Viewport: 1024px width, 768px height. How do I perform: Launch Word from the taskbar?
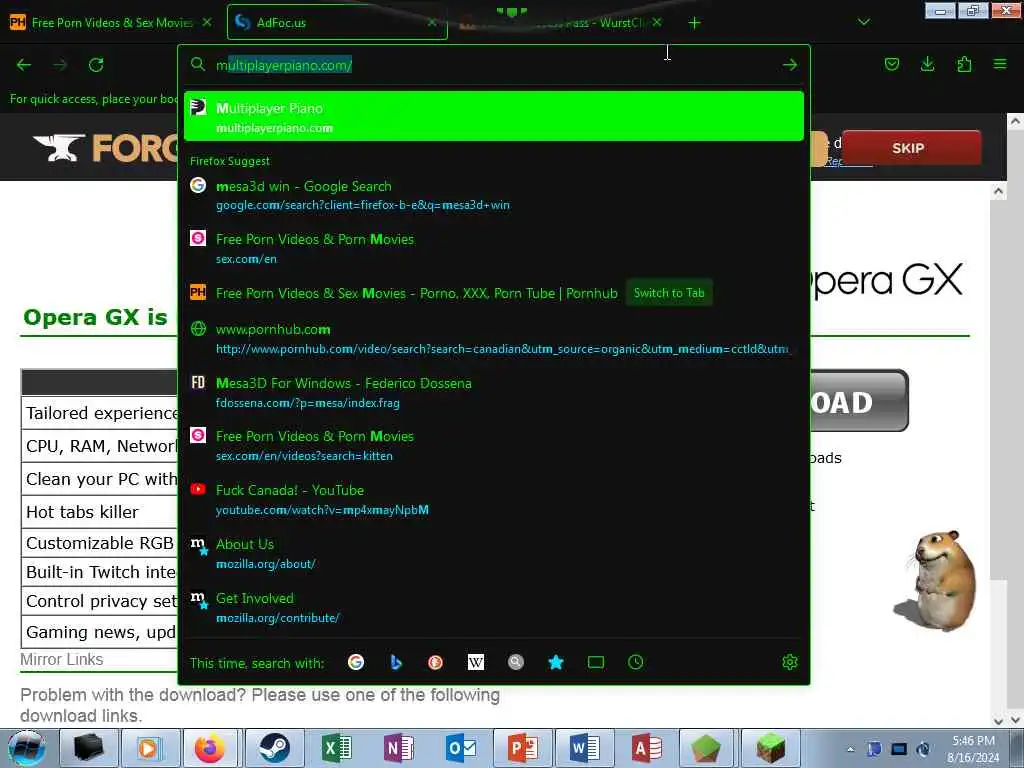584,748
